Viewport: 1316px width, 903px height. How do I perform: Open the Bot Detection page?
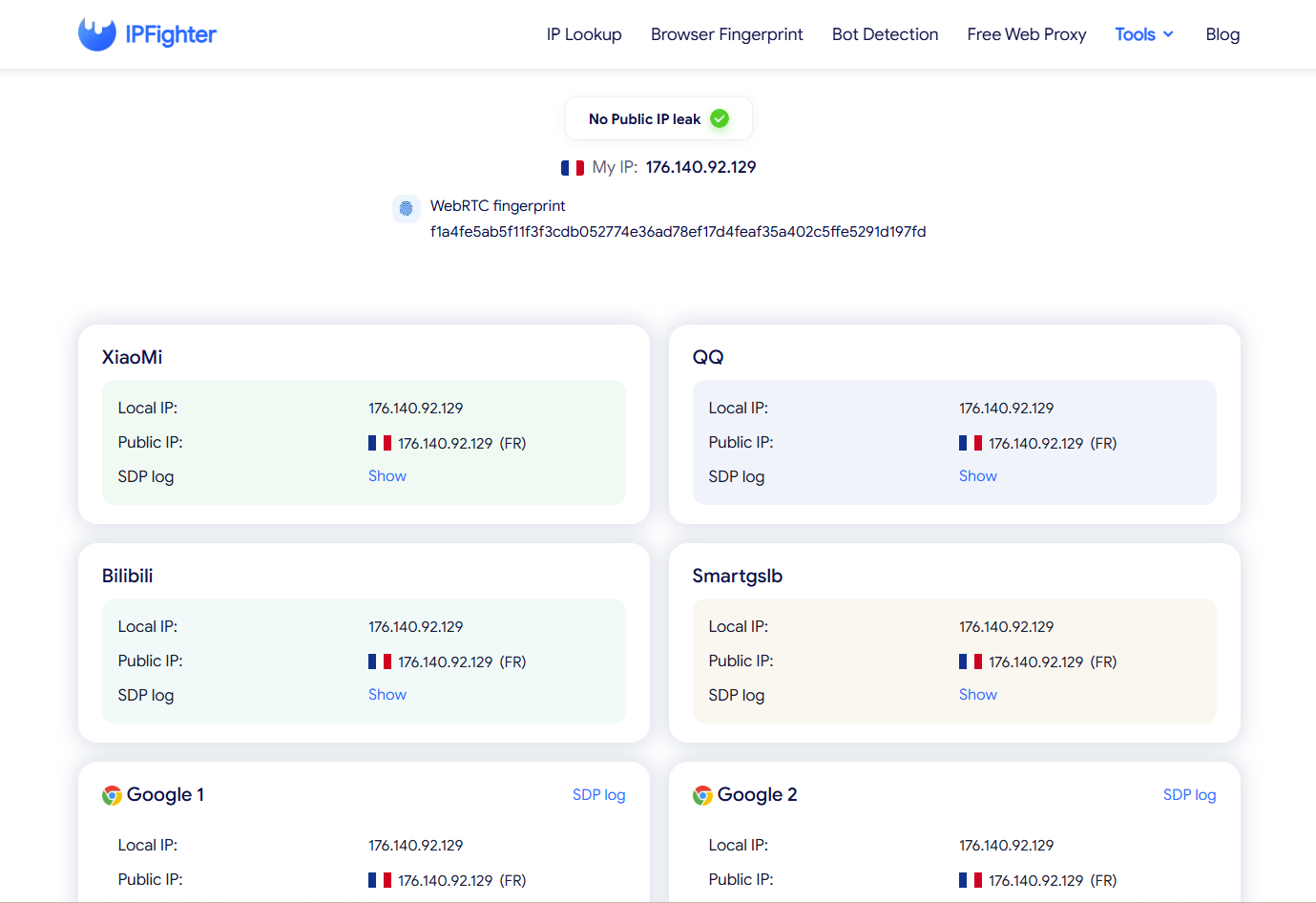coord(885,34)
